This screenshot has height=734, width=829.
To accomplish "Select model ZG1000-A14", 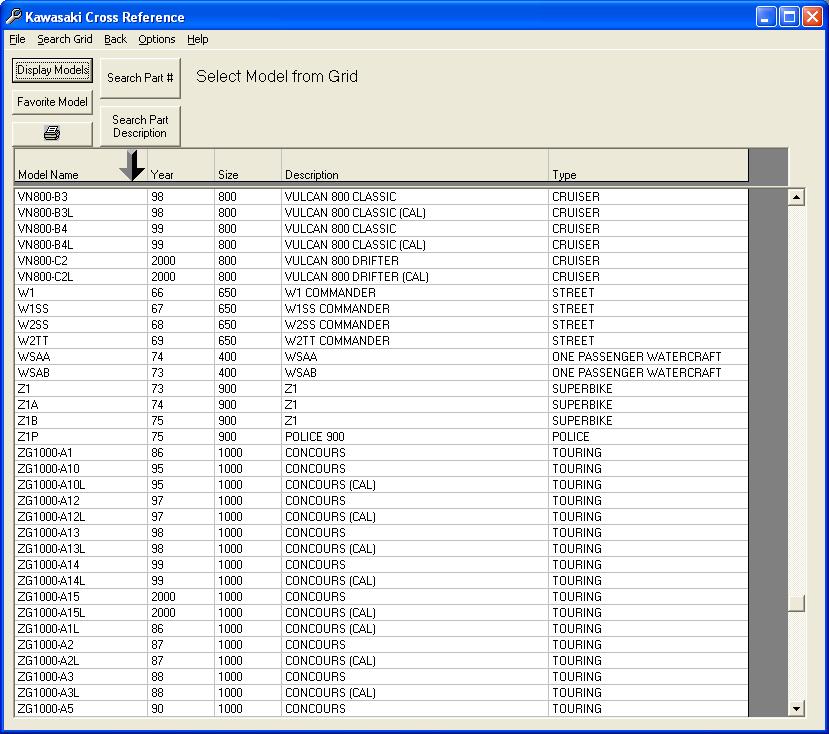I will pos(381,565).
